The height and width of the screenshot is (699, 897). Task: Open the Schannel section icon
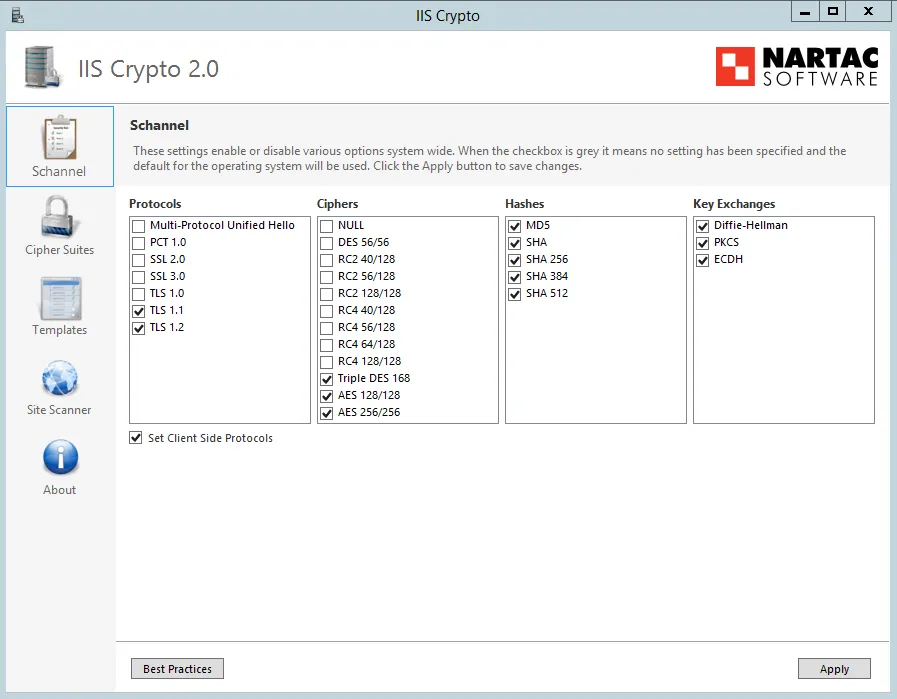pos(59,137)
